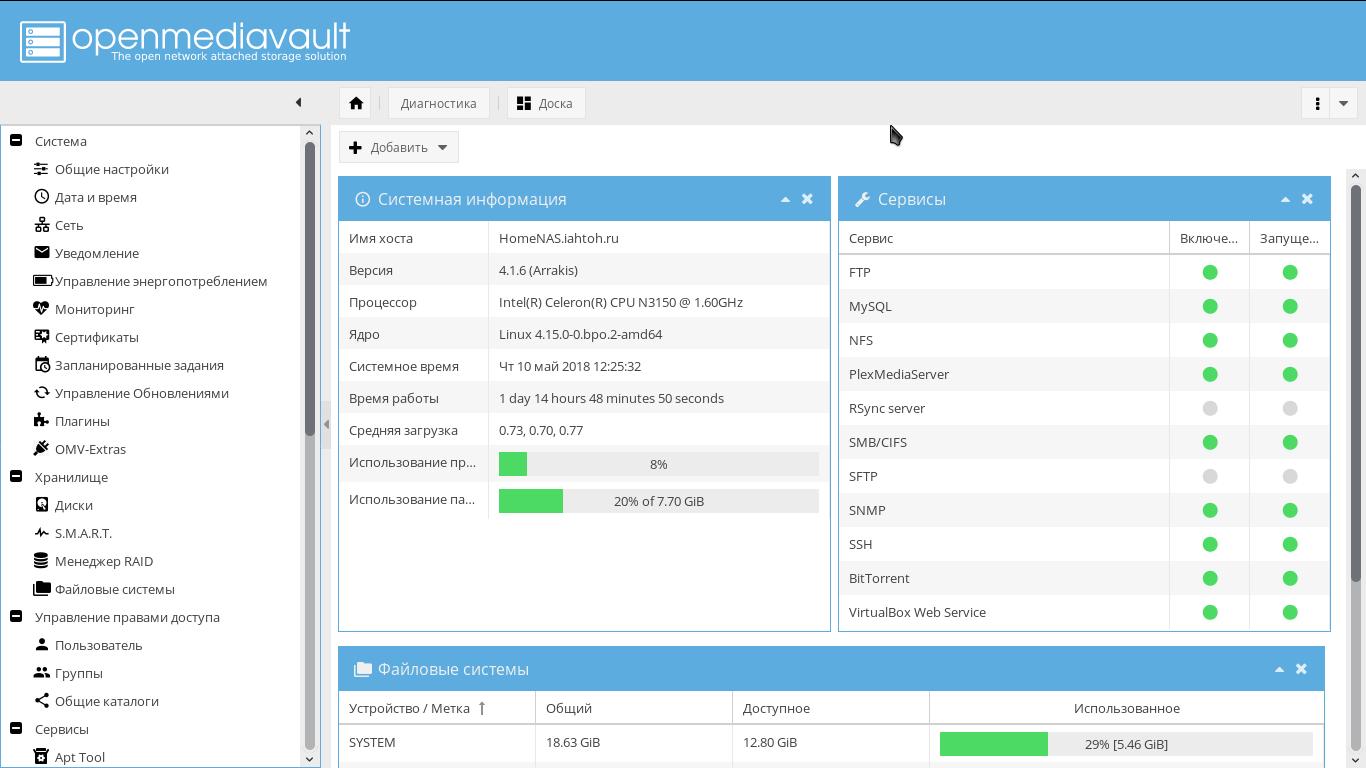Image resolution: width=1366 pixels, height=768 pixels.
Task: Click the Сертификаты certificate icon
Action: [x=41, y=337]
